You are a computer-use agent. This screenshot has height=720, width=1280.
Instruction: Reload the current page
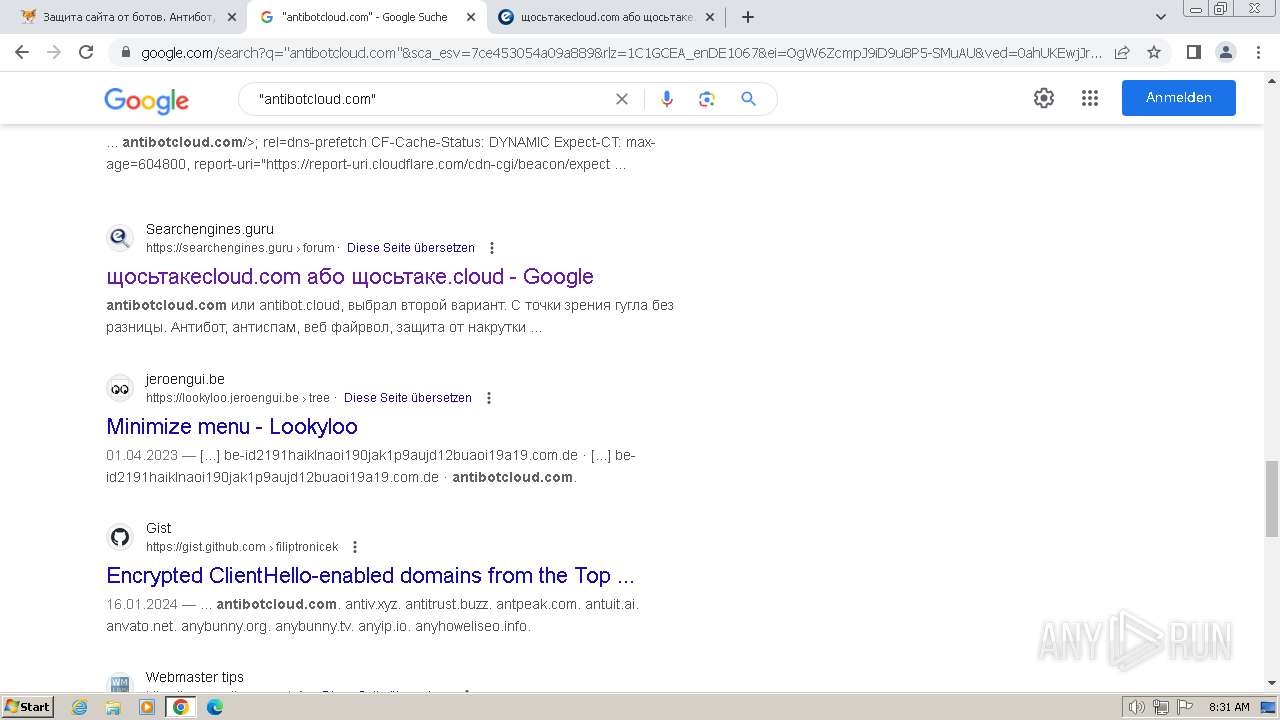pos(86,52)
